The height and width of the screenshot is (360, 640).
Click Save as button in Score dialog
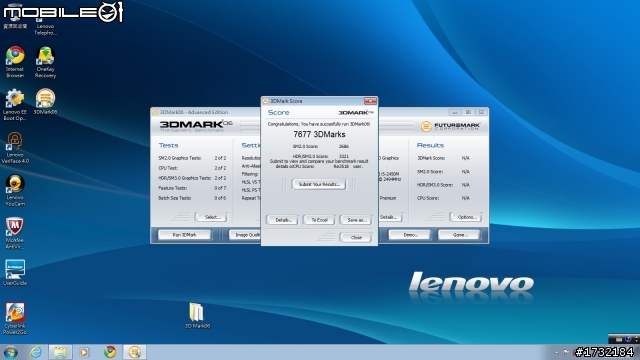356,220
